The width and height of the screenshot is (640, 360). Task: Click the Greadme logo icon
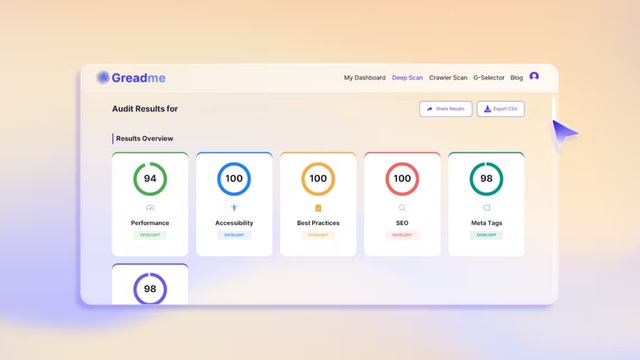103,77
